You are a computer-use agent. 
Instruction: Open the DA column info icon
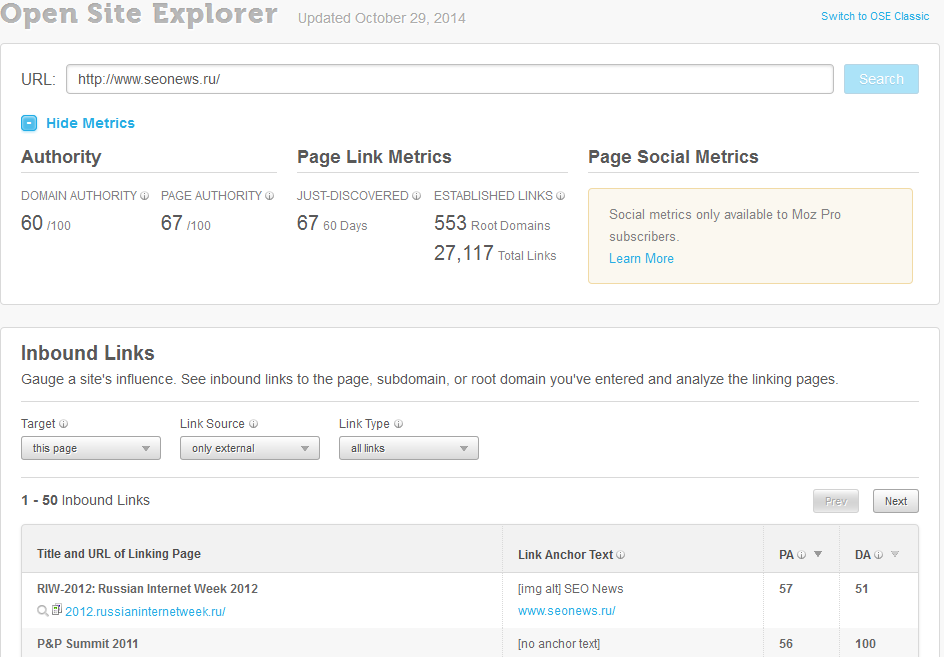(x=878, y=555)
